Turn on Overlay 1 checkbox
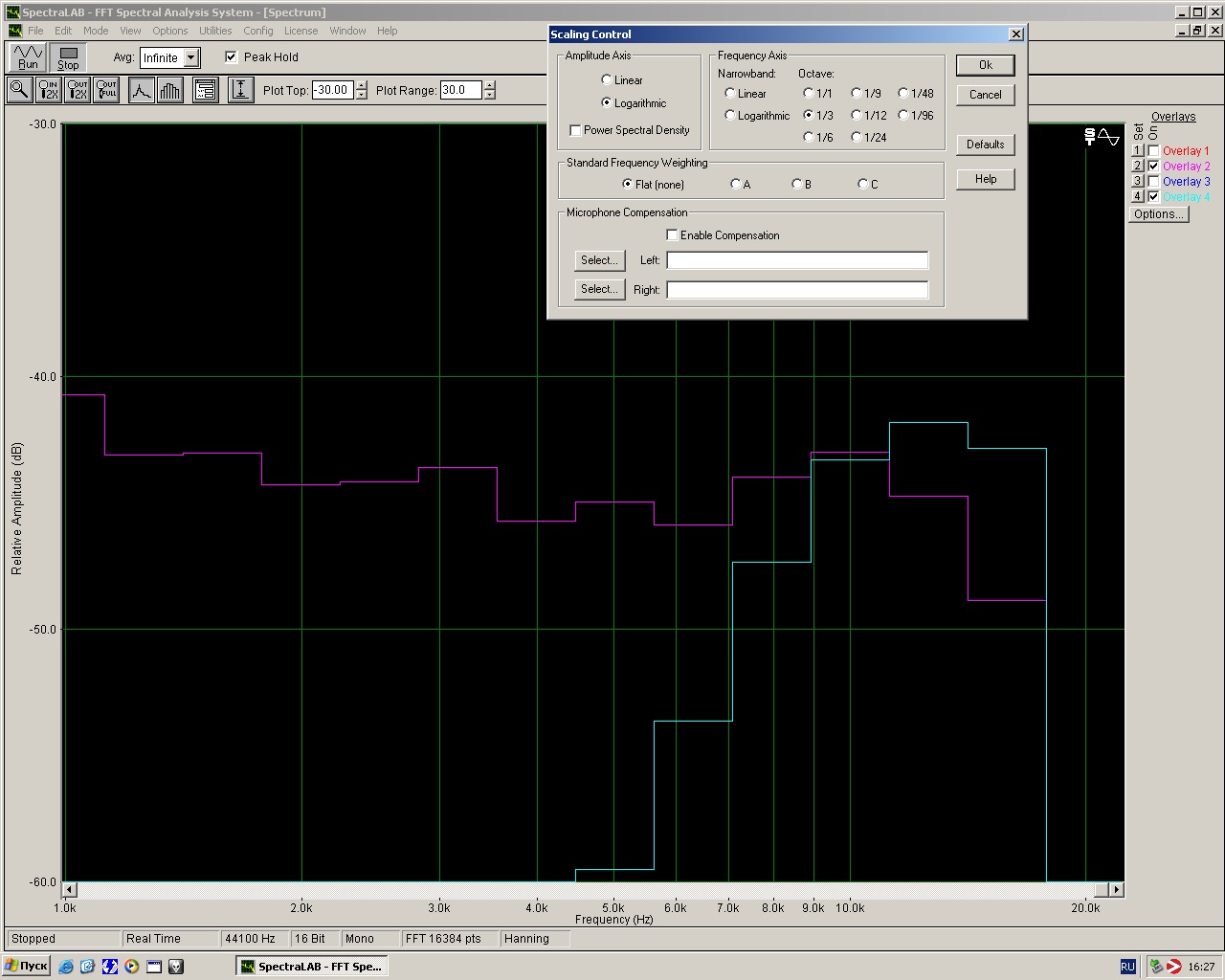The image size is (1225, 980). pyautogui.click(x=1154, y=151)
